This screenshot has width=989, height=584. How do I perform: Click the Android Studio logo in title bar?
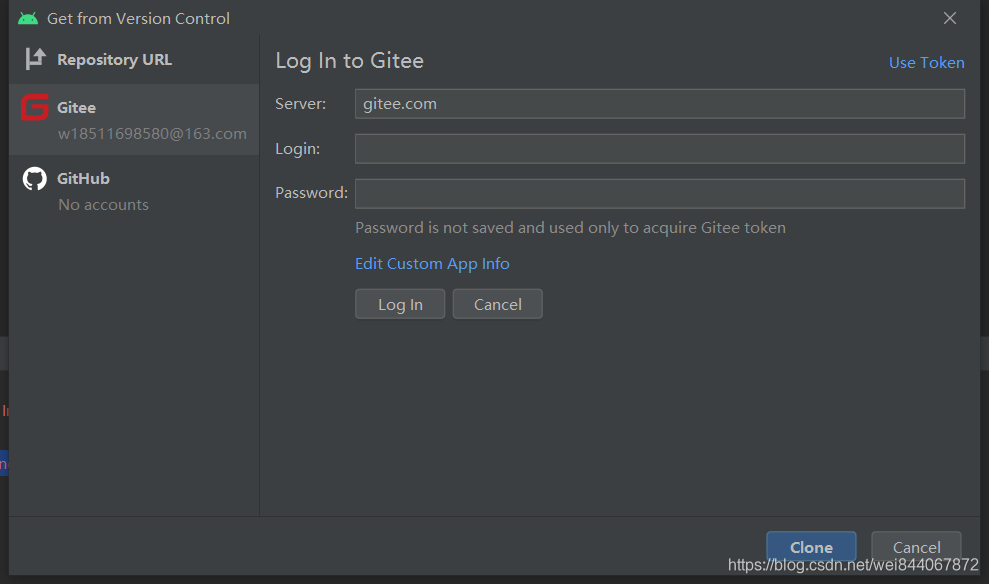(28, 18)
